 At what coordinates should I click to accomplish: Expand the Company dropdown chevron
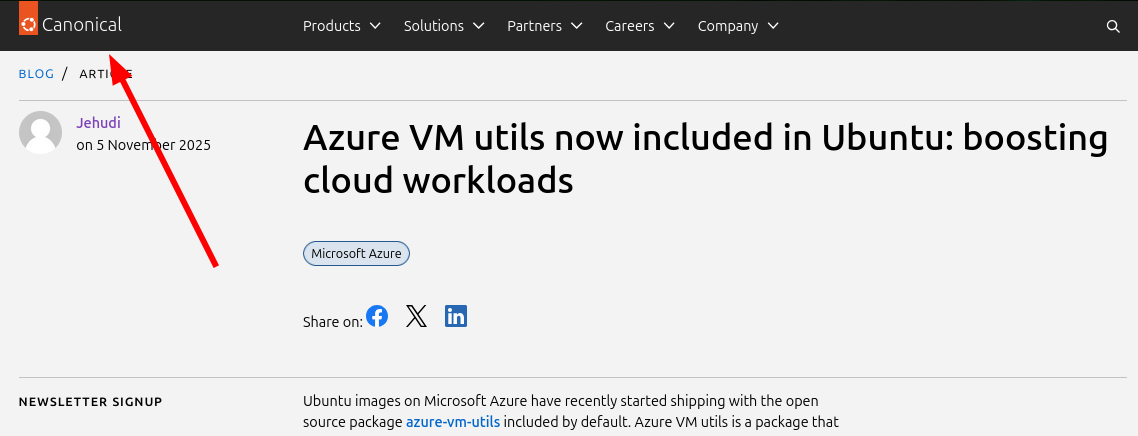pos(773,26)
